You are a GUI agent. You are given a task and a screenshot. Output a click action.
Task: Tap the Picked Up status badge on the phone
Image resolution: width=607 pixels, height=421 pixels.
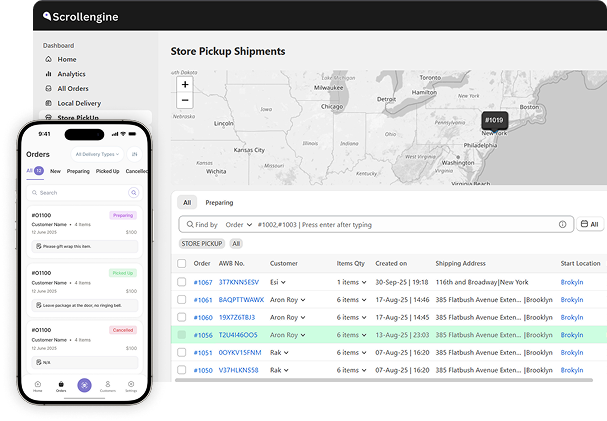[x=123, y=273]
